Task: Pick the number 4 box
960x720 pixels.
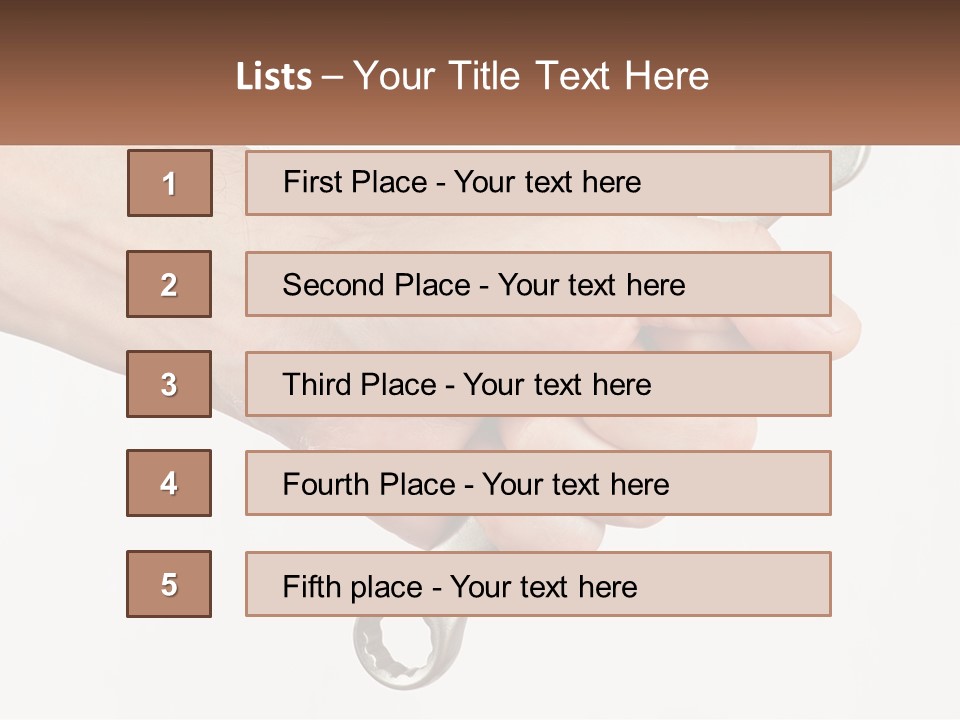Action: point(169,483)
